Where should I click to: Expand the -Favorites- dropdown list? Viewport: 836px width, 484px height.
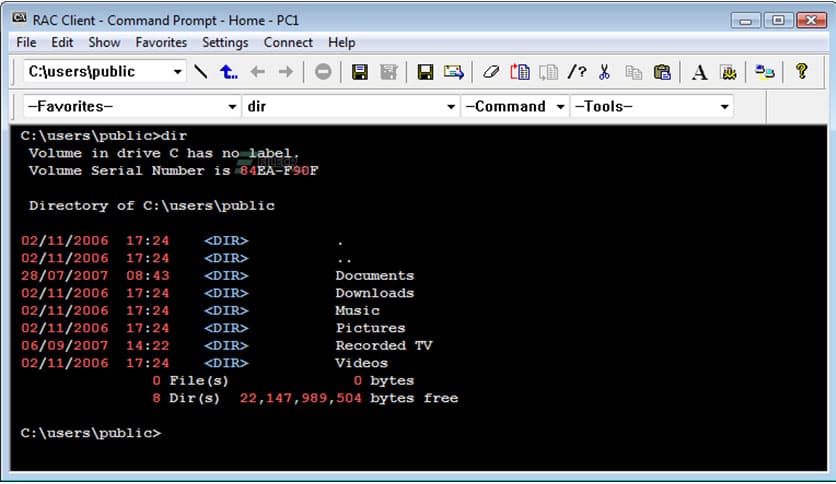(x=232, y=107)
